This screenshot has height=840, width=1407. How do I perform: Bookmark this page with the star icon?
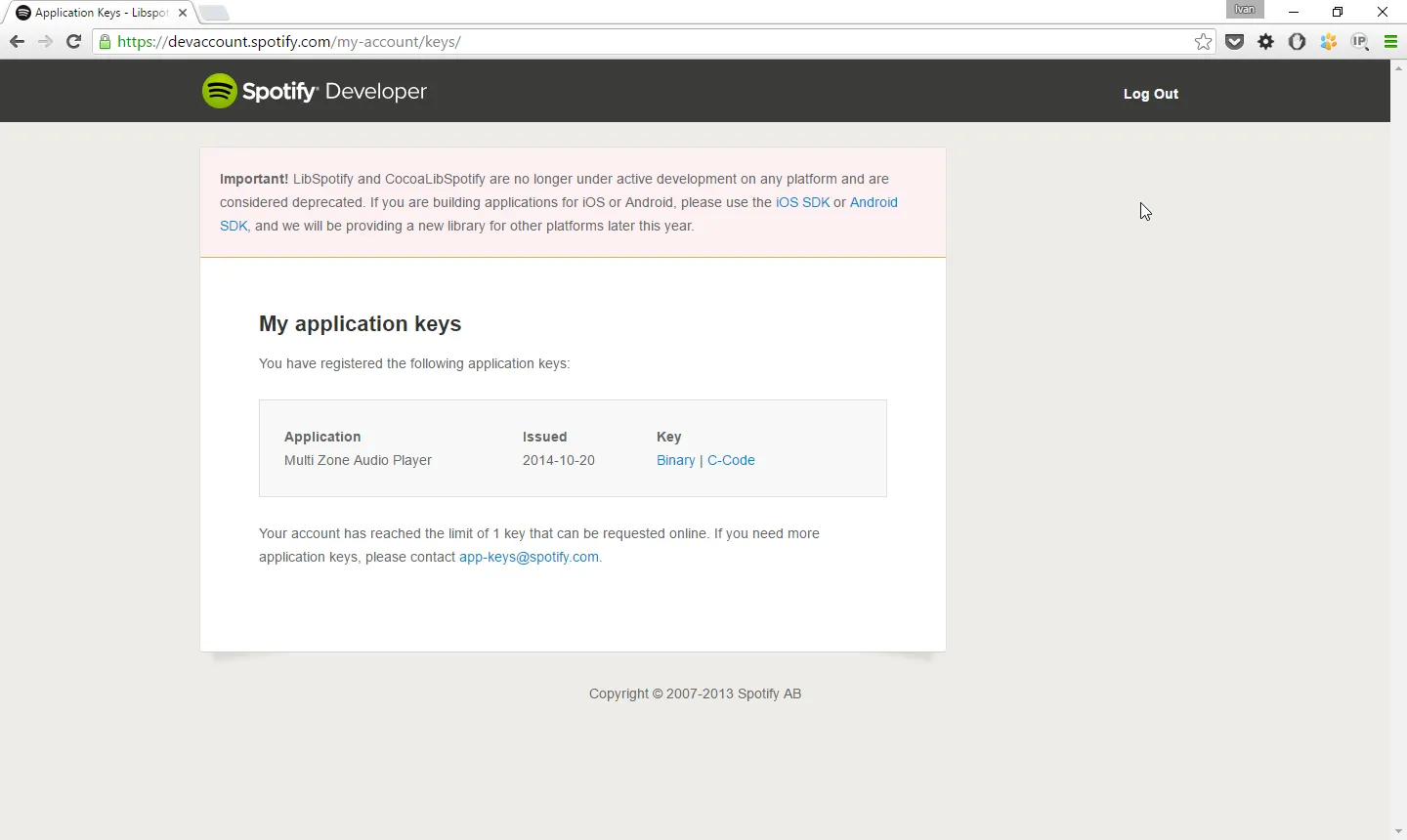(1204, 42)
